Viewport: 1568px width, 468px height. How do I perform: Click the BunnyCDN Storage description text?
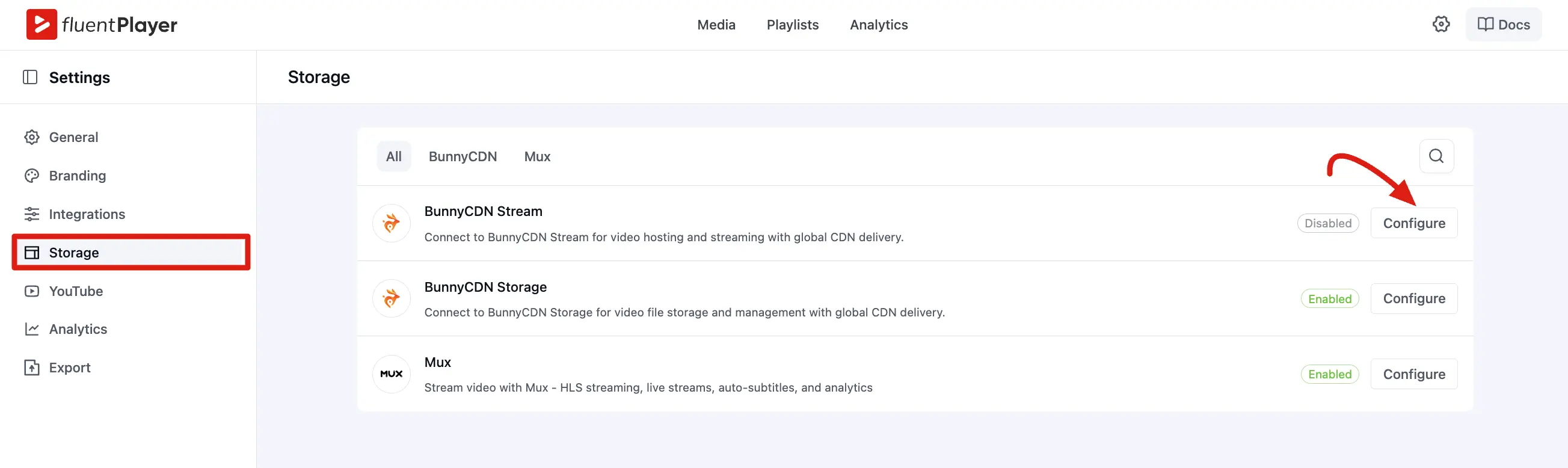coord(684,312)
